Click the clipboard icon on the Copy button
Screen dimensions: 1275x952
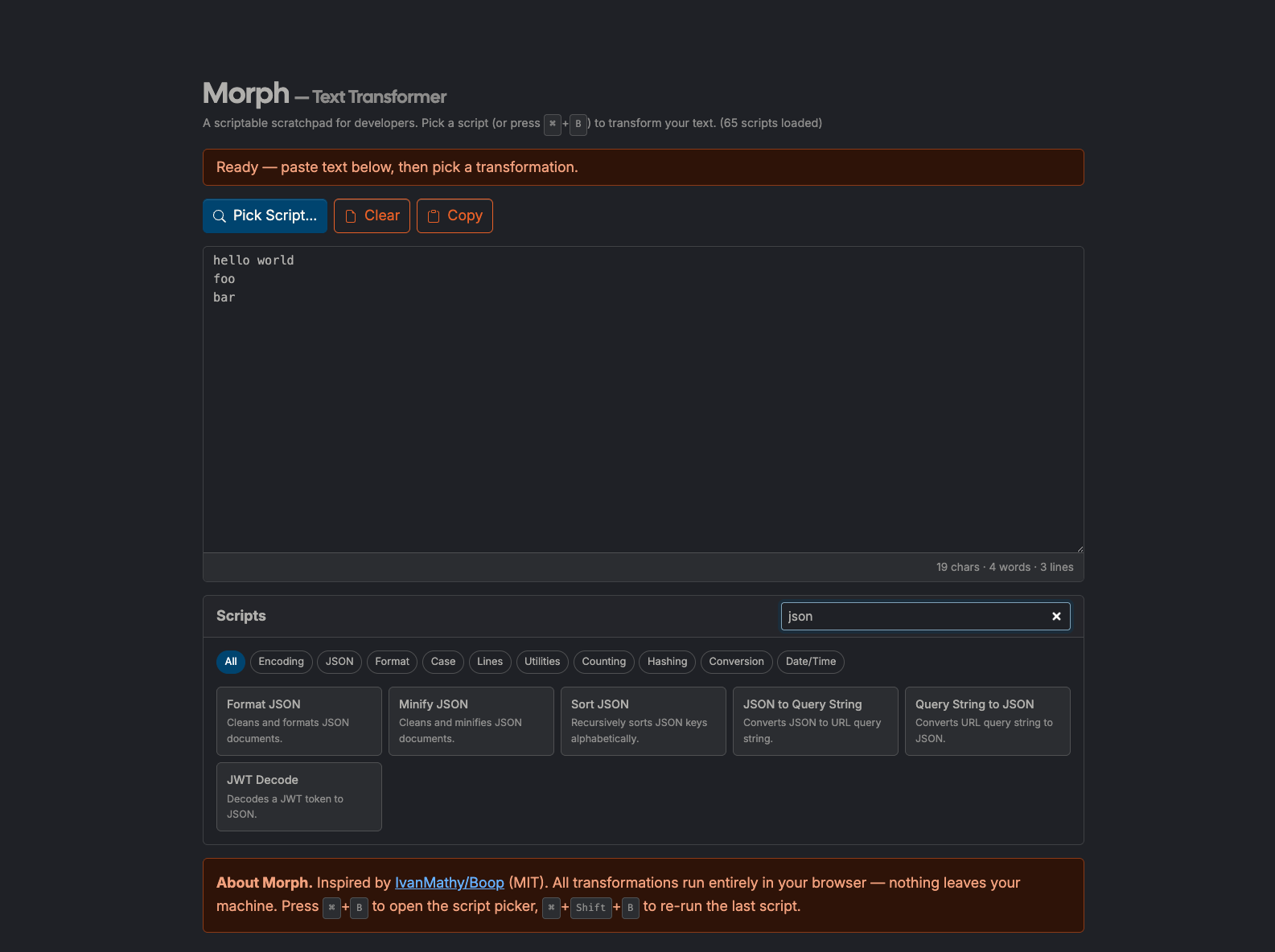point(434,216)
